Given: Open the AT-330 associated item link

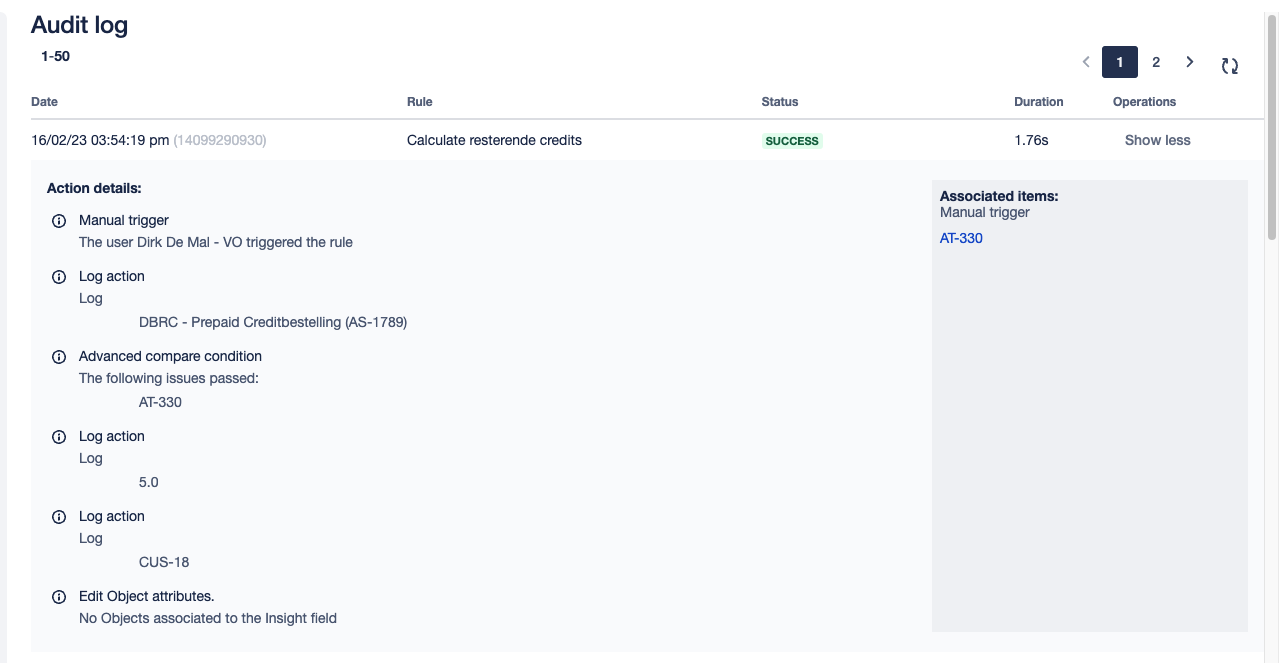Looking at the screenshot, I should click(961, 238).
